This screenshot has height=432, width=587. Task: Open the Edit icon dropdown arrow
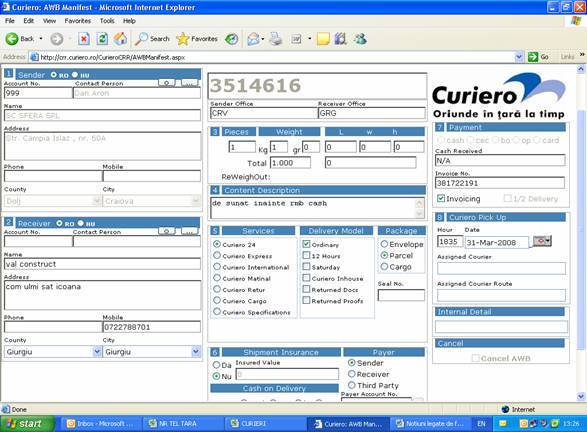click(309, 39)
